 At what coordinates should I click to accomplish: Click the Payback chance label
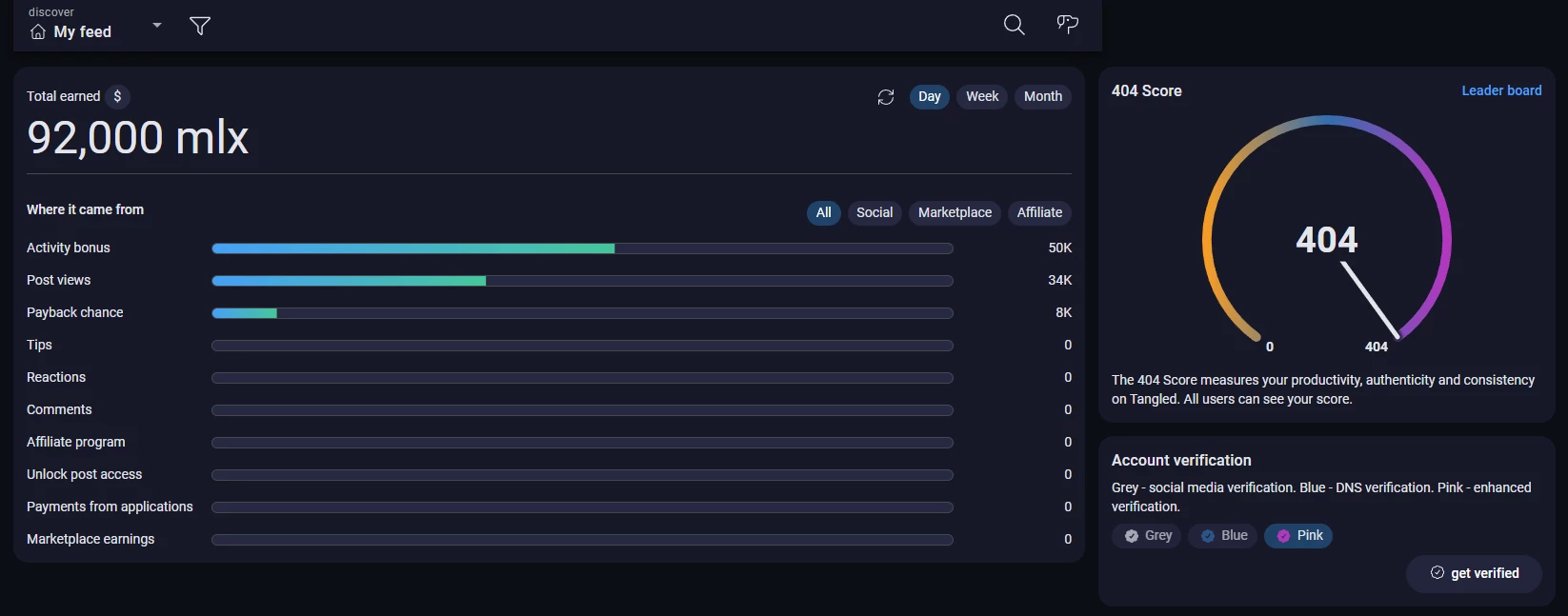point(75,312)
